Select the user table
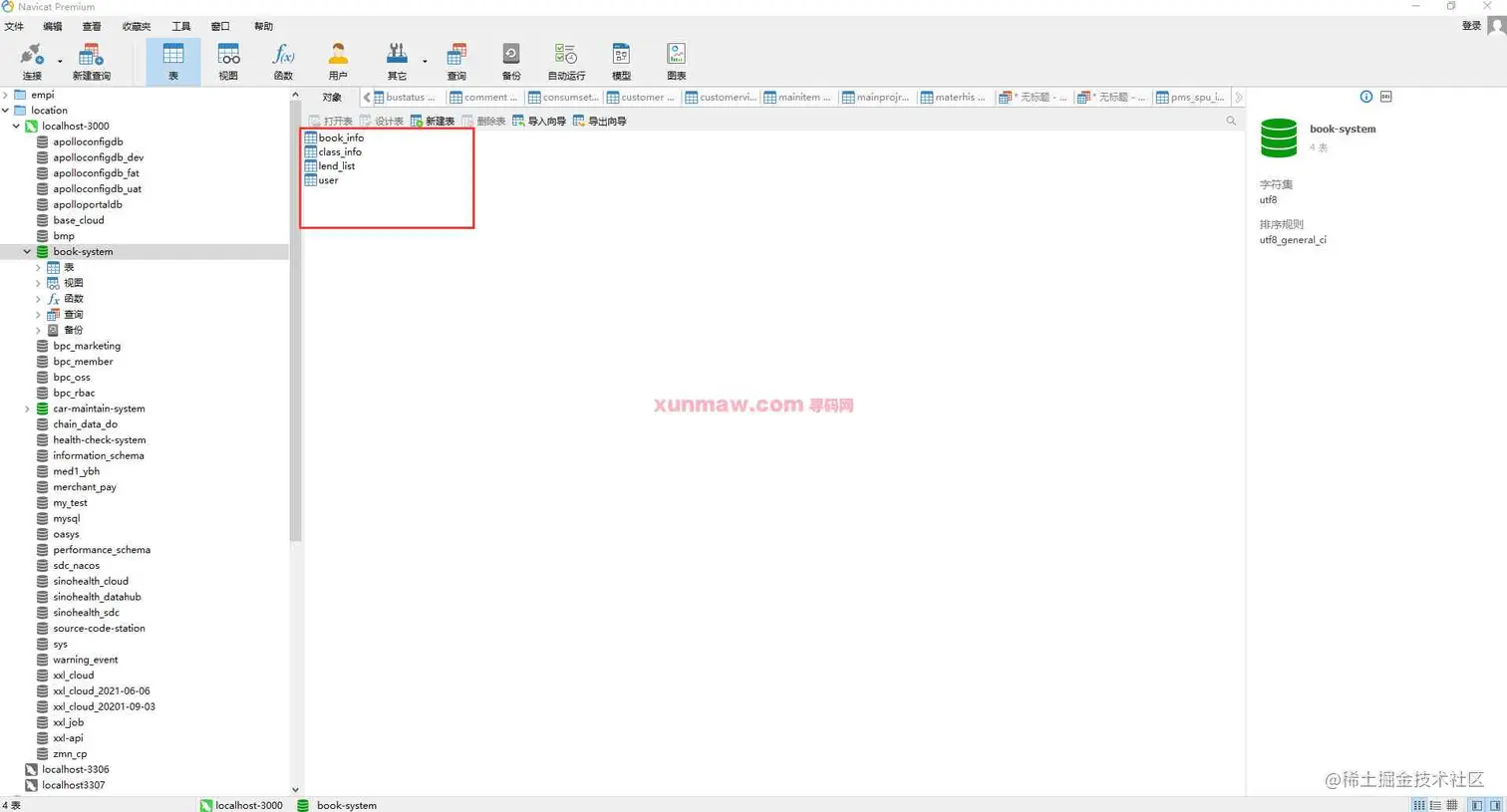The image size is (1507, 812). [x=322, y=180]
